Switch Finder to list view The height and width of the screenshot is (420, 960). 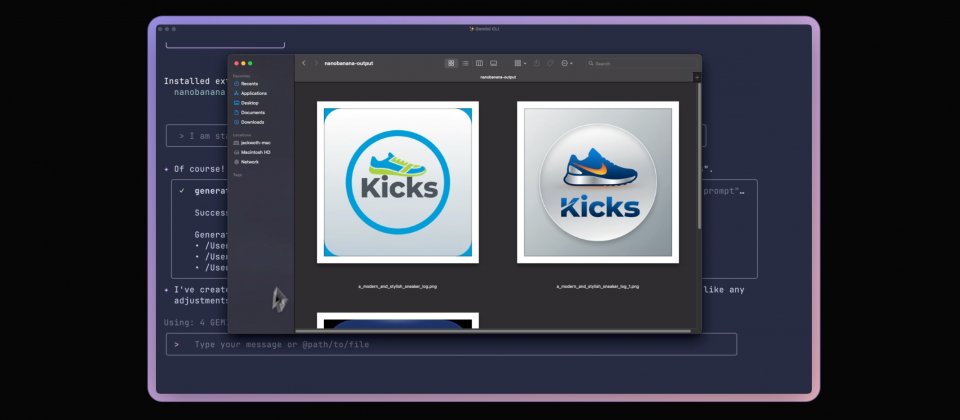point(465,63)
